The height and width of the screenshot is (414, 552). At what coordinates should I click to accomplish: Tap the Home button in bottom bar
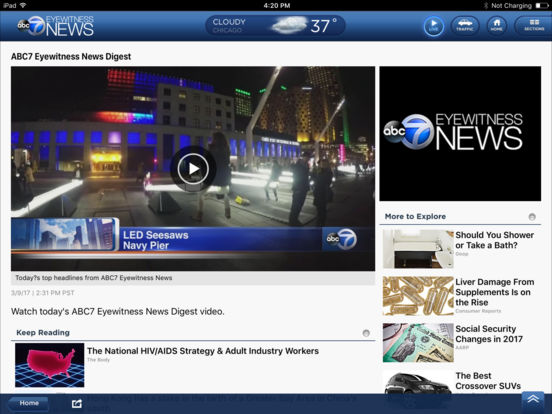(x=29, y=403)
